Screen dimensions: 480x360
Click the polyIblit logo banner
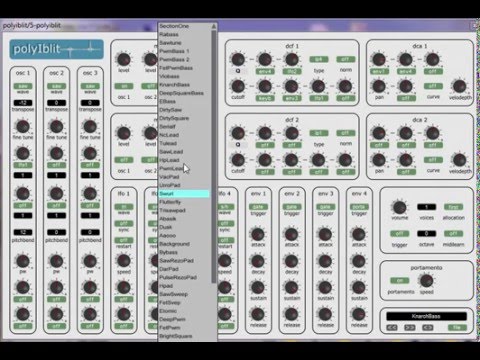point(56,49)
